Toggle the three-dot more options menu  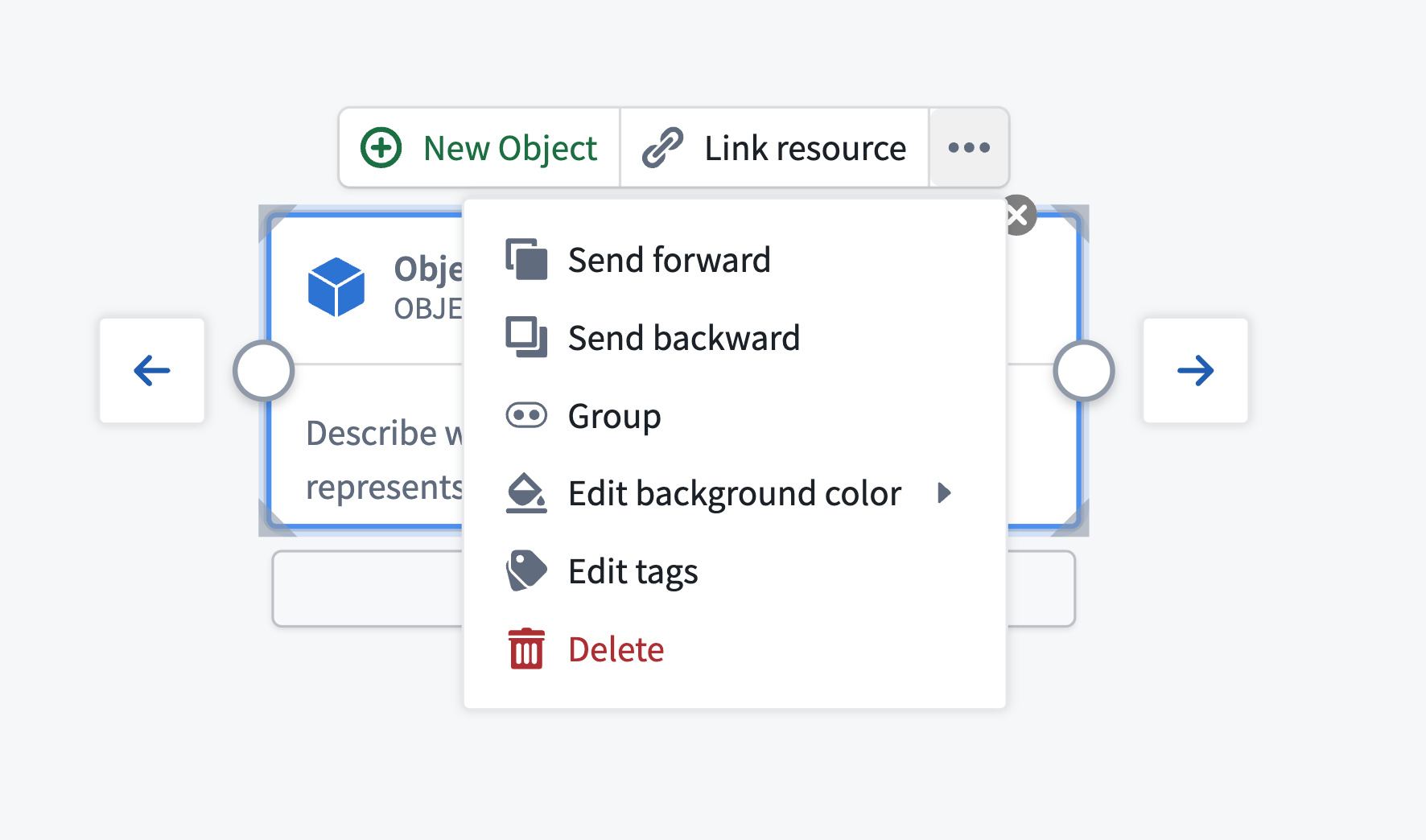[969, 148]
